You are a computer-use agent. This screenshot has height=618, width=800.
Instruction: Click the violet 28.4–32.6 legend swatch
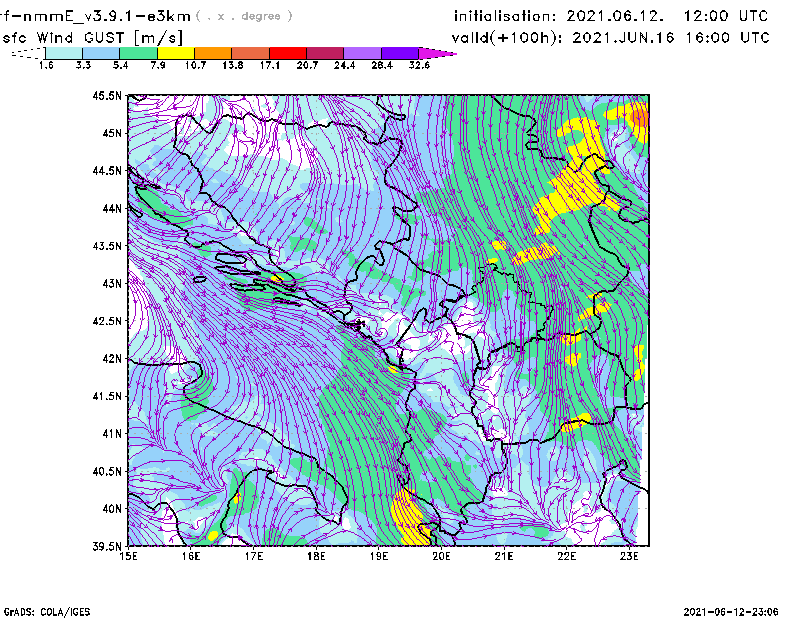click(x=400, y=53)
